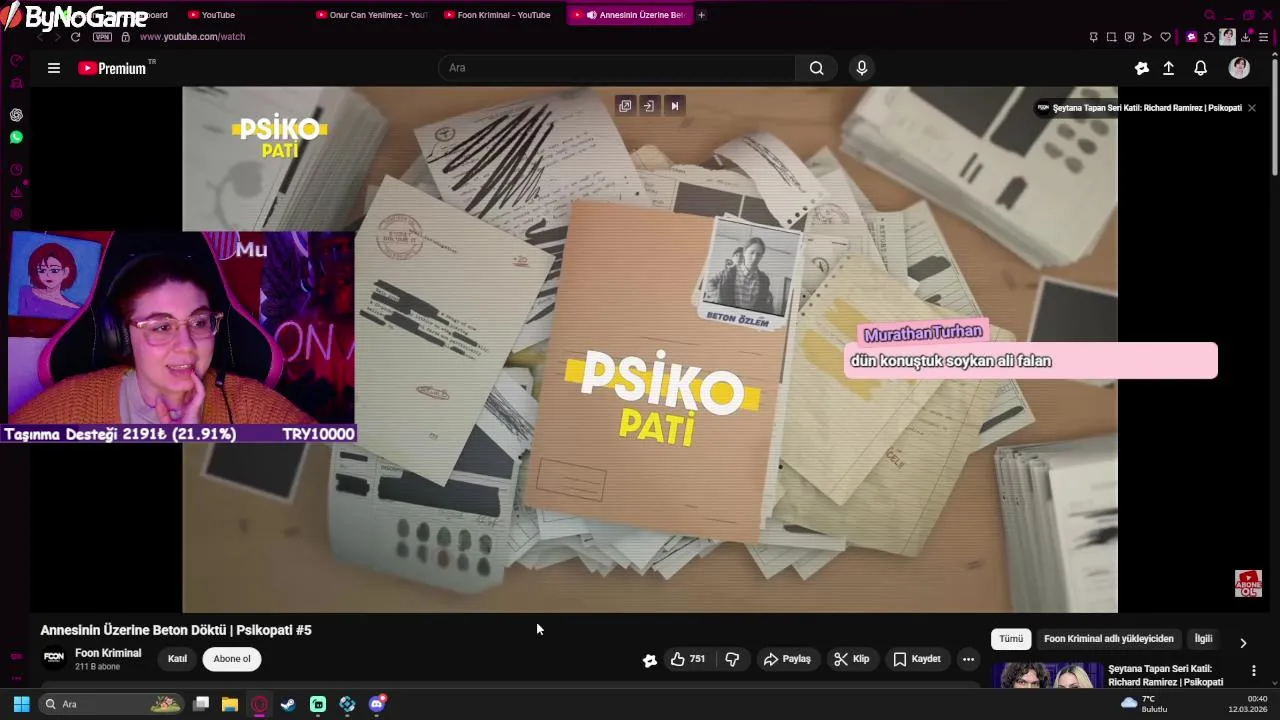Open the browser extensions puzzle icon
1280x720 pixels.
tap(1210, 37)
